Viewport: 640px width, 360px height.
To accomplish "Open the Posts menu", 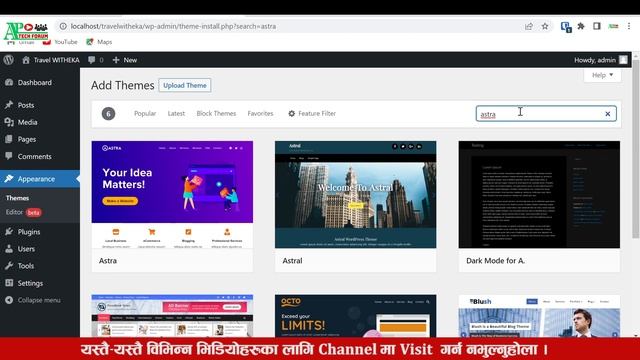I will (40, 105).
